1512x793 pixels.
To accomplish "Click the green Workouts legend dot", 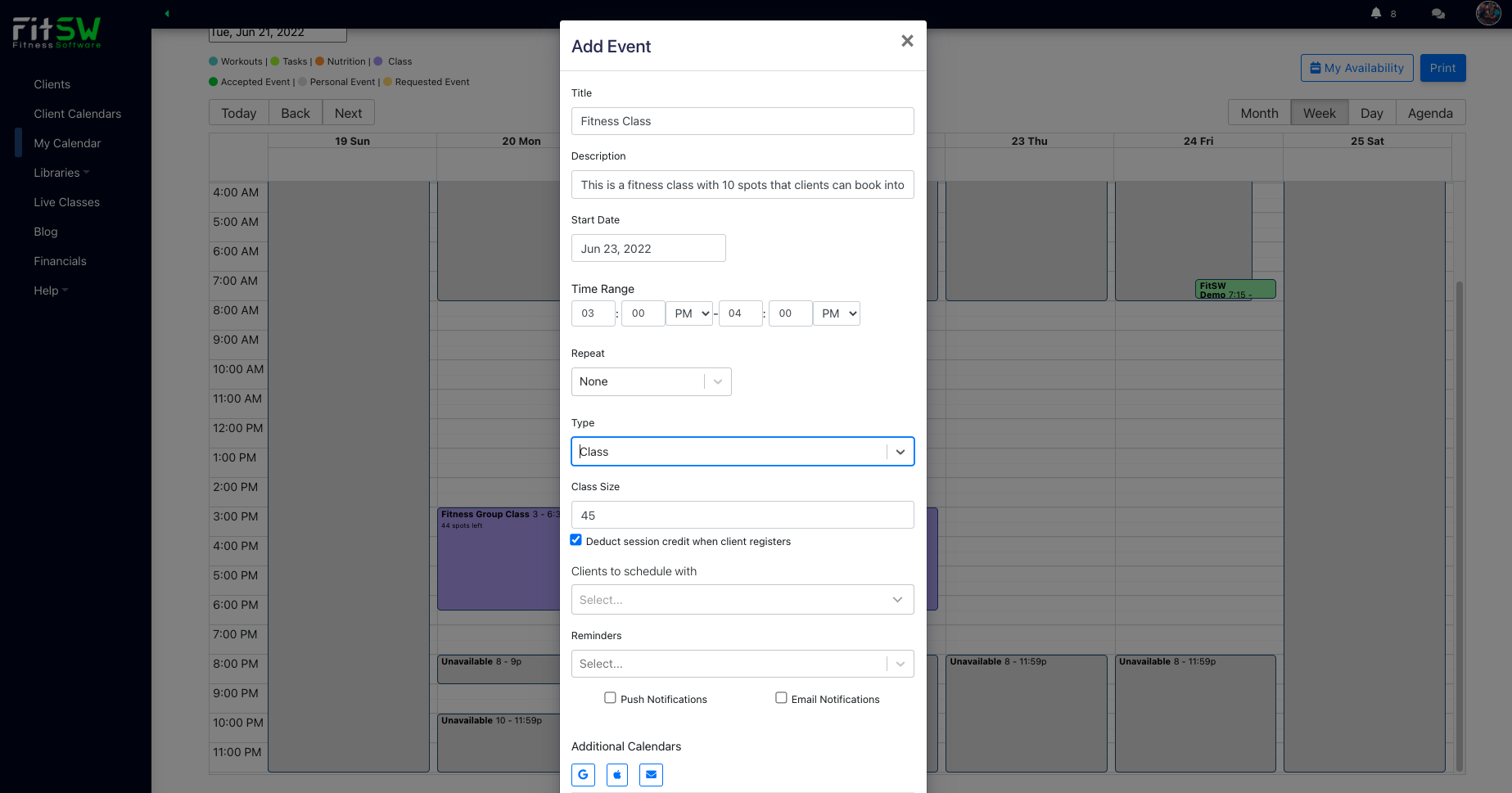I will tap(213, 61).
